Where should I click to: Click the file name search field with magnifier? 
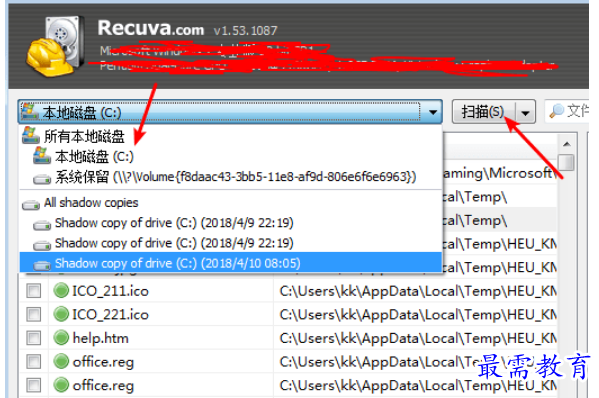coord(567,111)
